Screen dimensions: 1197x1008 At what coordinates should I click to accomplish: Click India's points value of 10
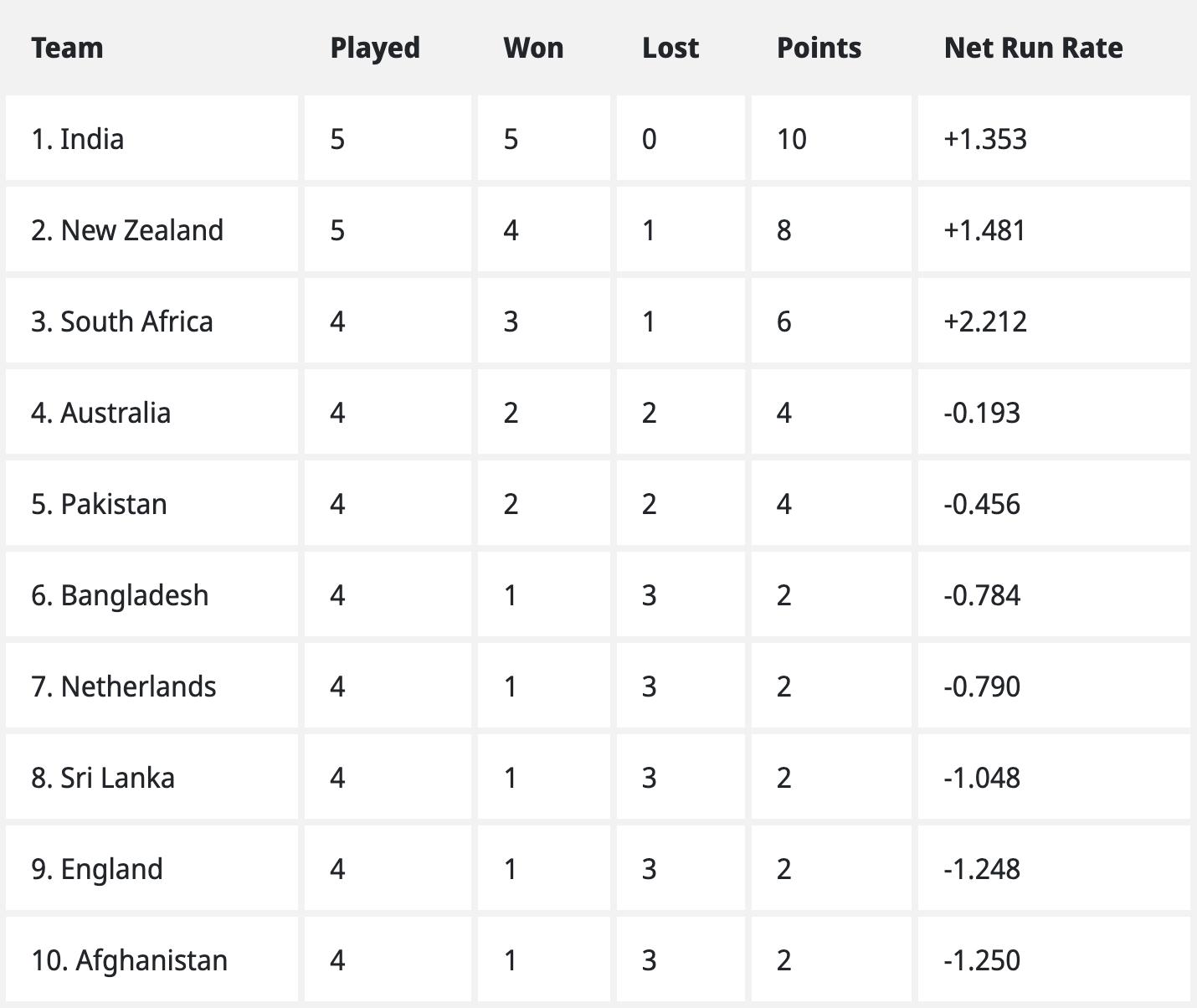pos(792,139)
